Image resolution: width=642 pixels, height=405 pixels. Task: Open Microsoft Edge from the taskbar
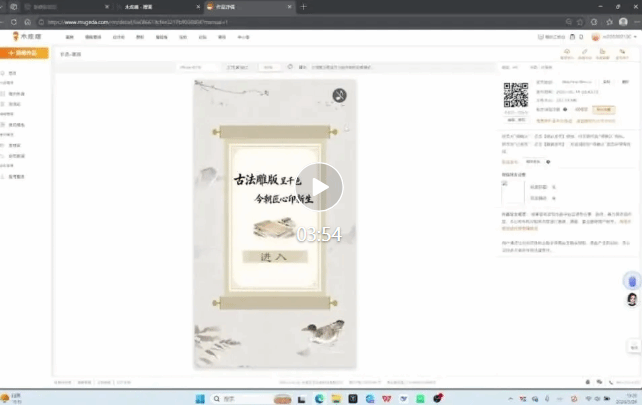[x=319, y=398]
